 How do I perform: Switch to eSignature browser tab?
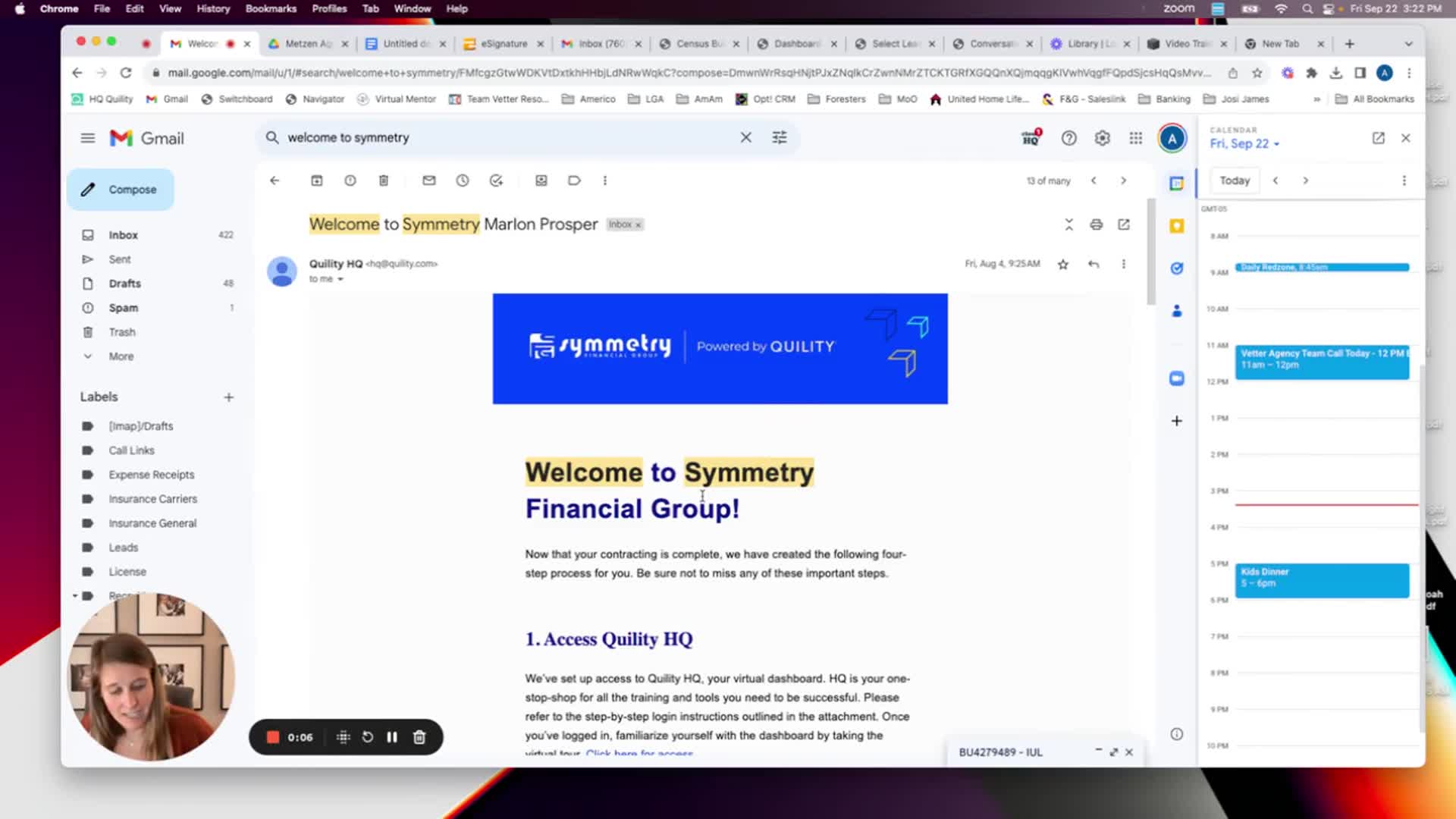coord(504,44)
